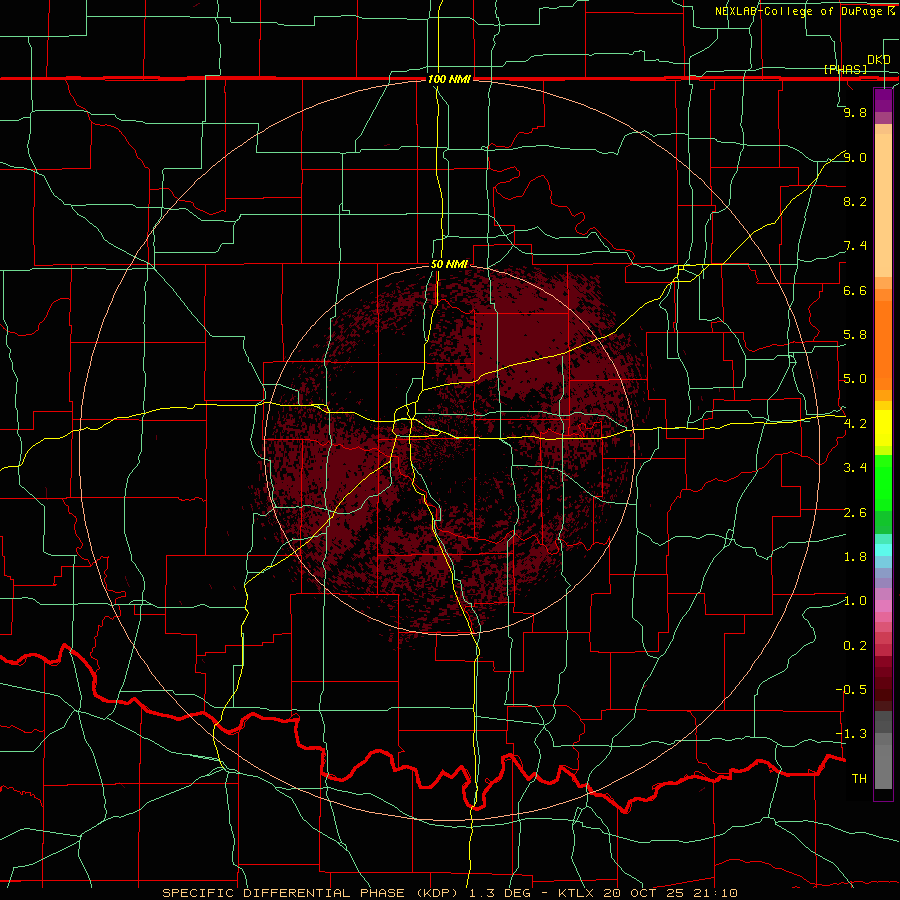Click the 8.2 scale value

coord(855,201)
